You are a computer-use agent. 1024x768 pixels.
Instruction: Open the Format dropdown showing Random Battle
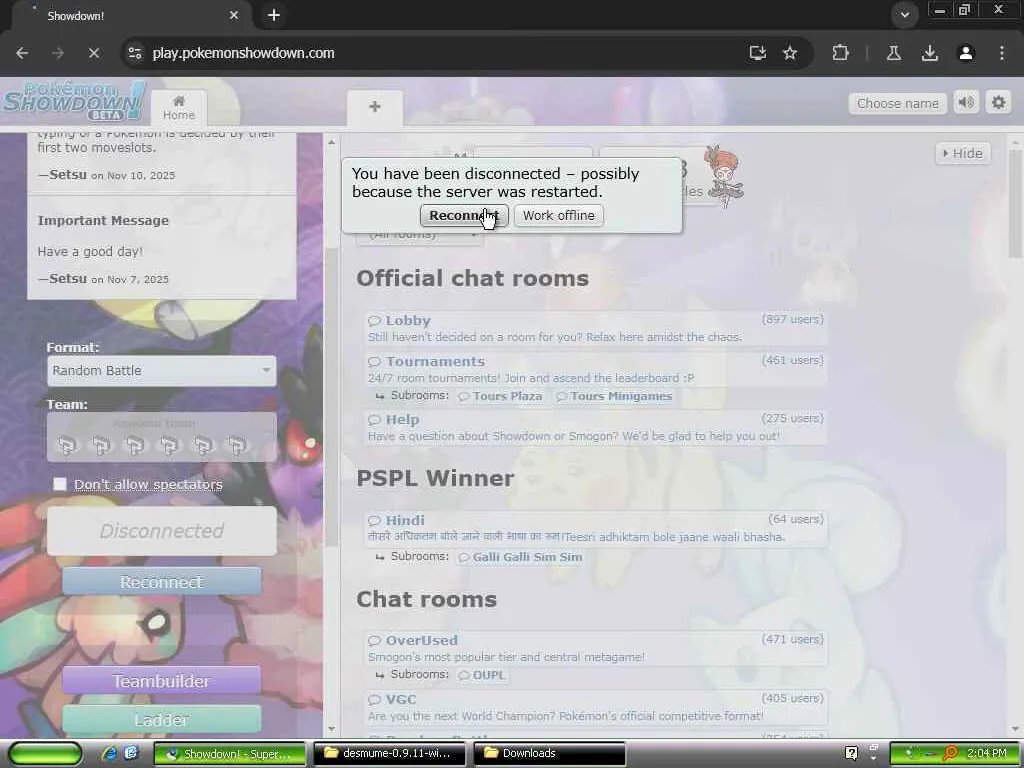click(161, 370)
